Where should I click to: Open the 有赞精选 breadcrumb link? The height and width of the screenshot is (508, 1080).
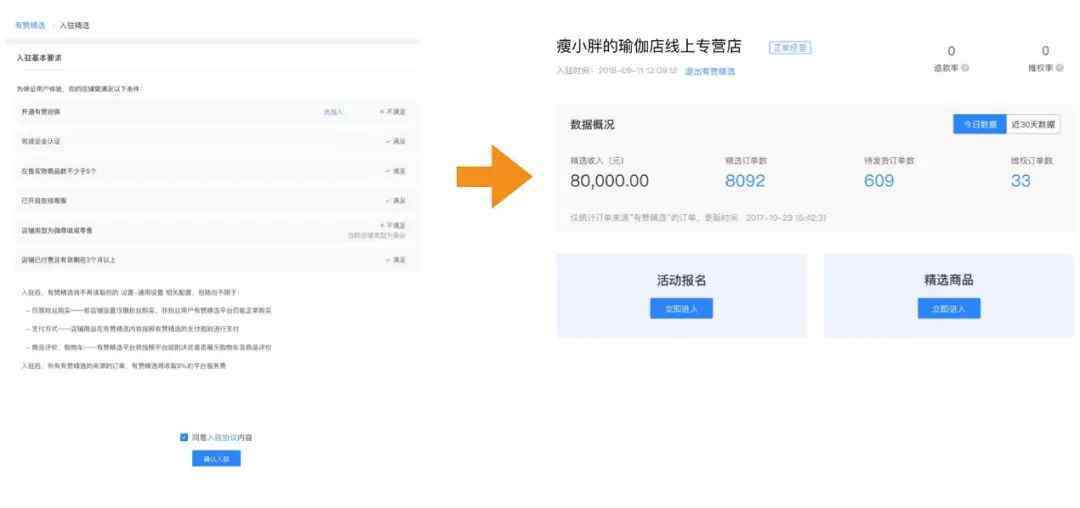pos(30,24)
